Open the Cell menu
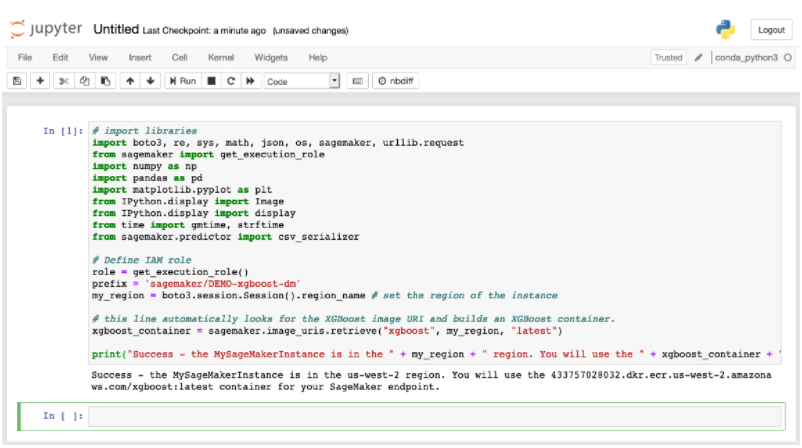The height and width of the screenshot is (448, 802). click(179, 58)
